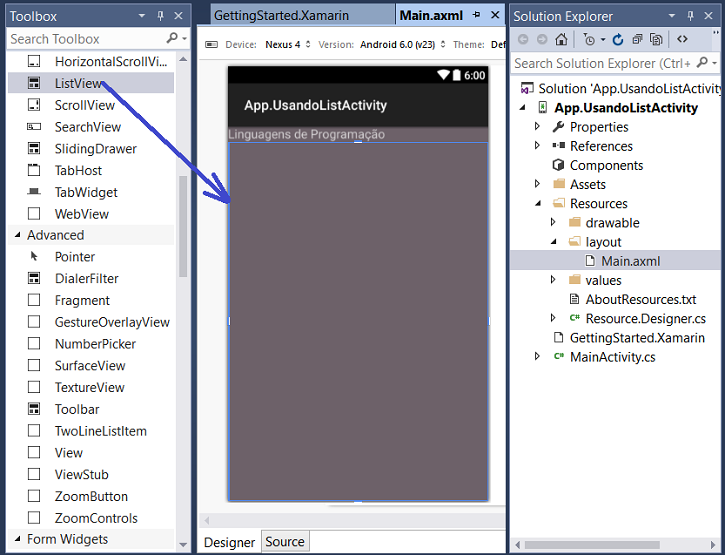Open Solution Explorer window options dropdown

[671, 16]
